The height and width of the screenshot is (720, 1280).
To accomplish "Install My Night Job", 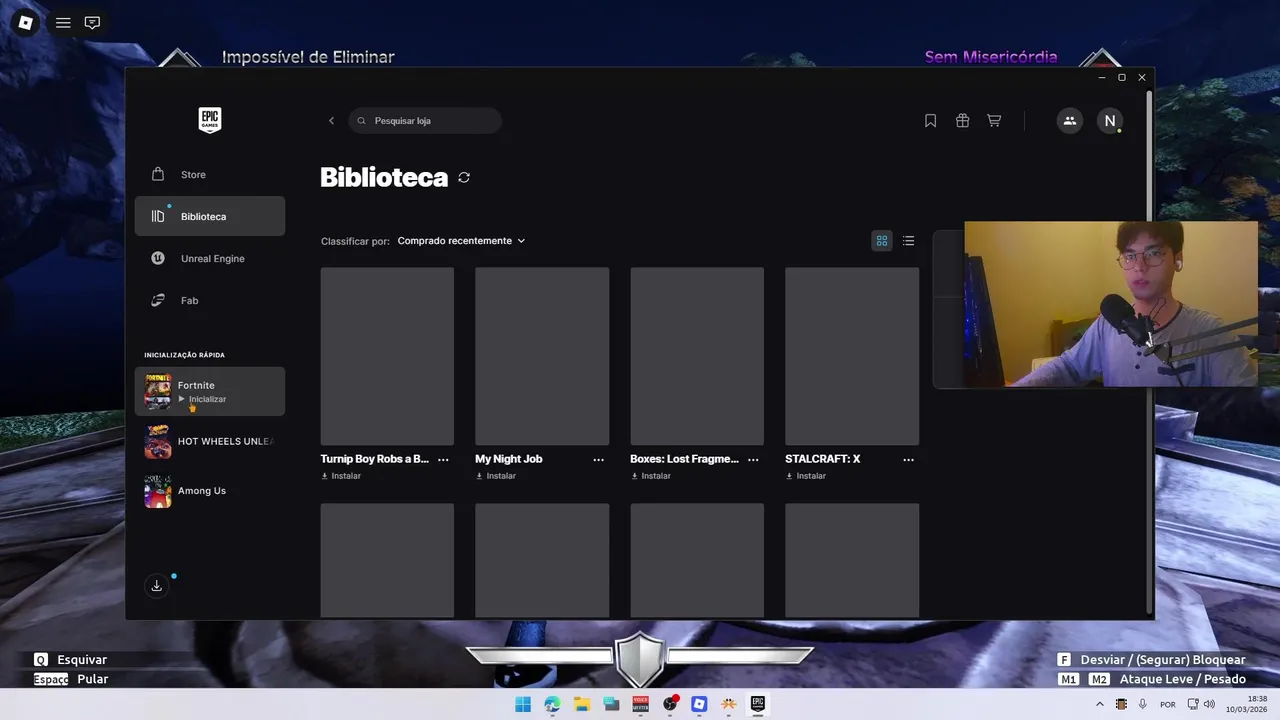I will click(x=496, y=476).
